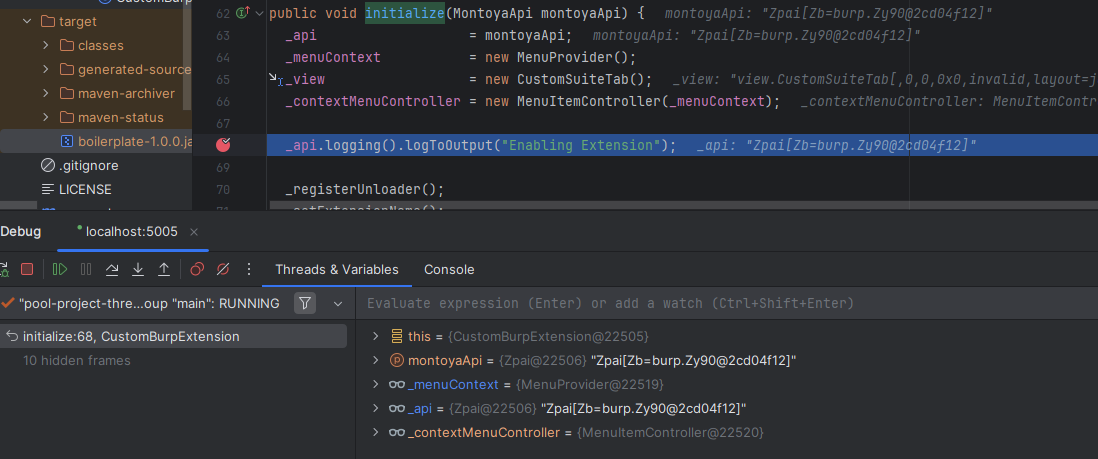1098x459 pixels.
Task: Click the thread status text 'RUNNING'
Action: point(249,303)
